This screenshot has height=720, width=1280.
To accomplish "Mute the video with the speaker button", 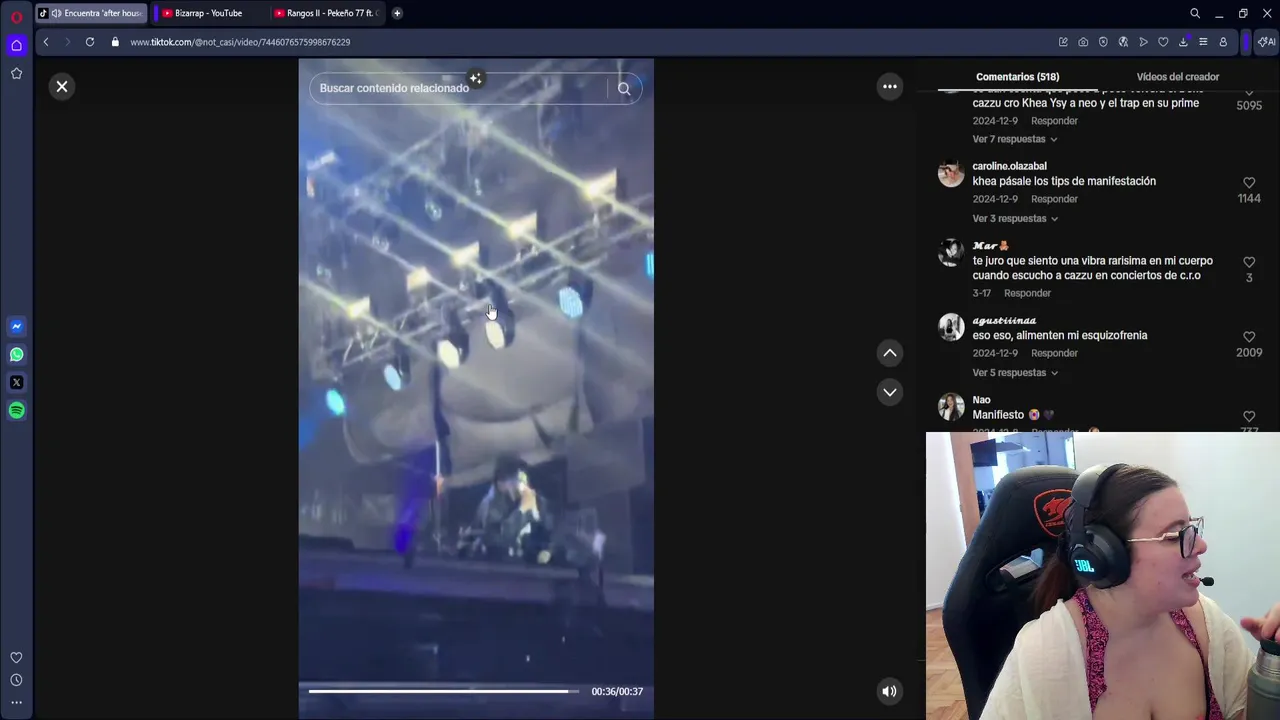I will coord(889,691).
